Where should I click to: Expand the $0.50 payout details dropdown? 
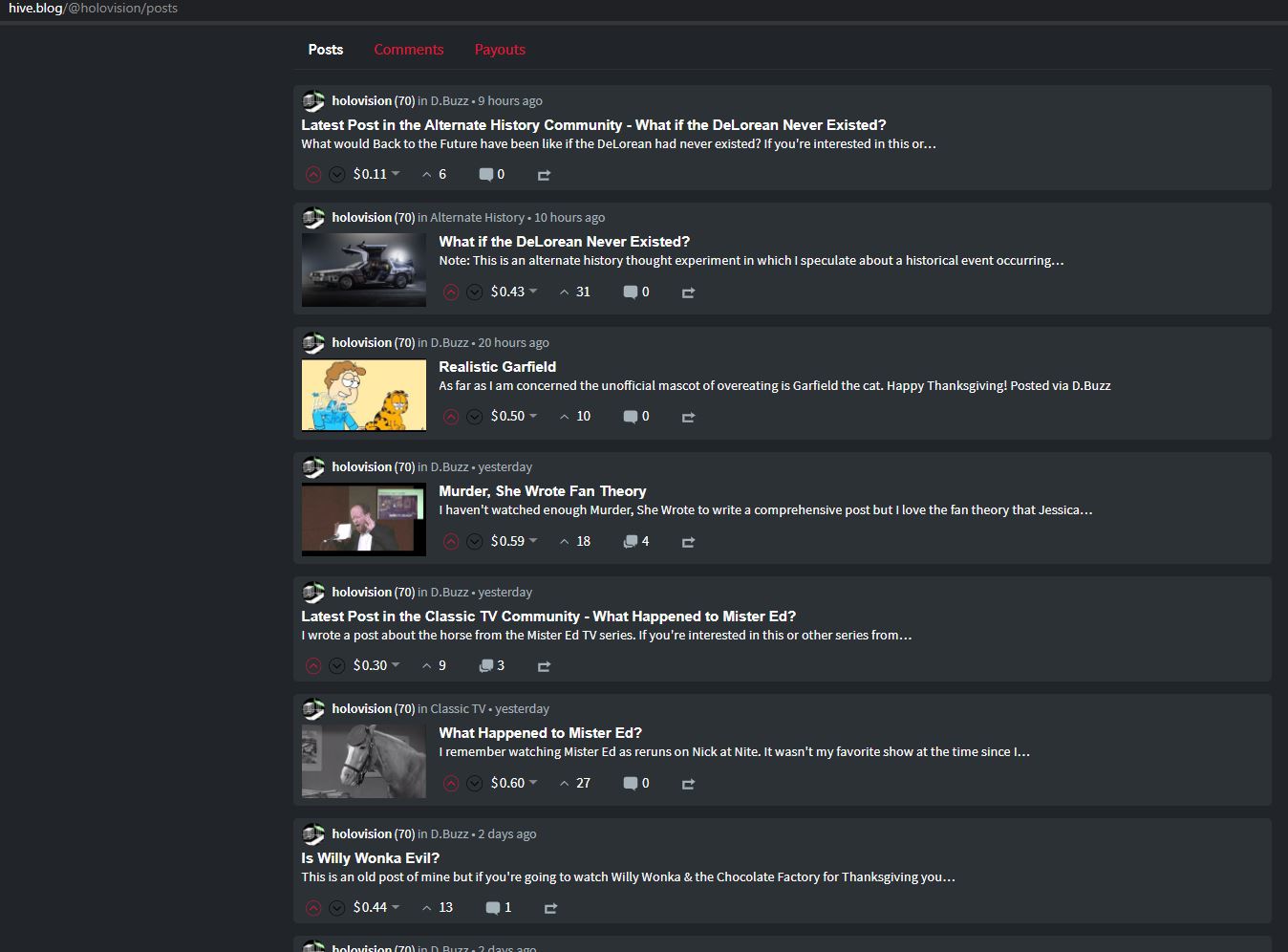click(x=514, y=417)
